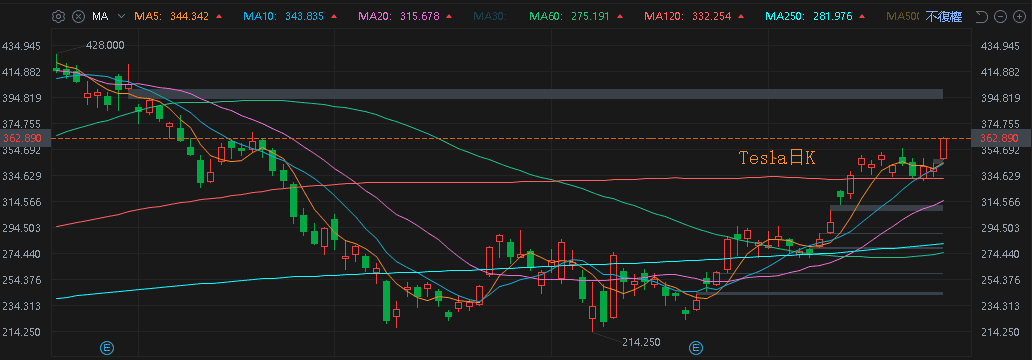
Task: Expand the MA indicator dropdown chevron
Action: coord(121,16)
